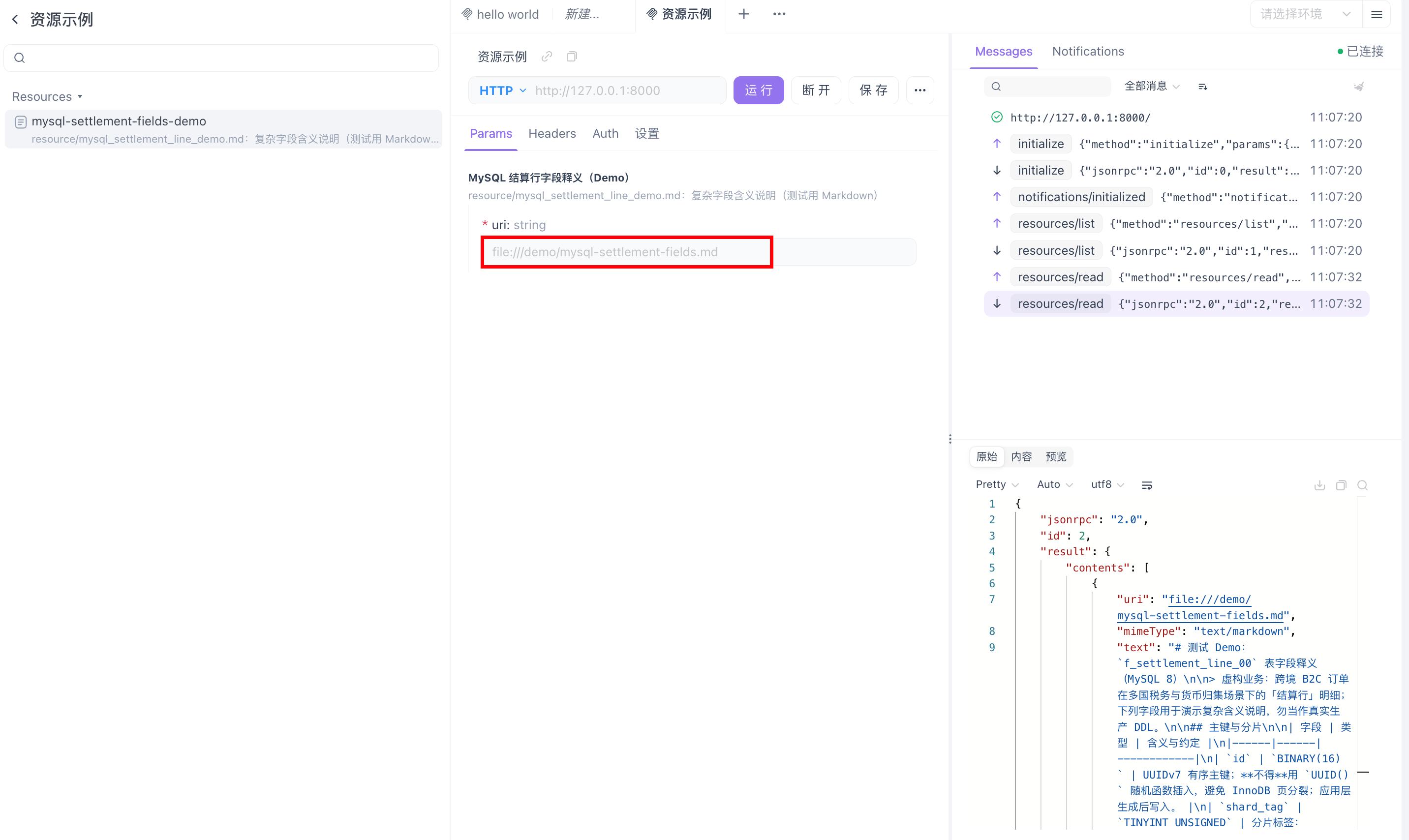Switch response view to 预览
The width and height of the screenshot is (1409, 840).
pos(1055,456)
